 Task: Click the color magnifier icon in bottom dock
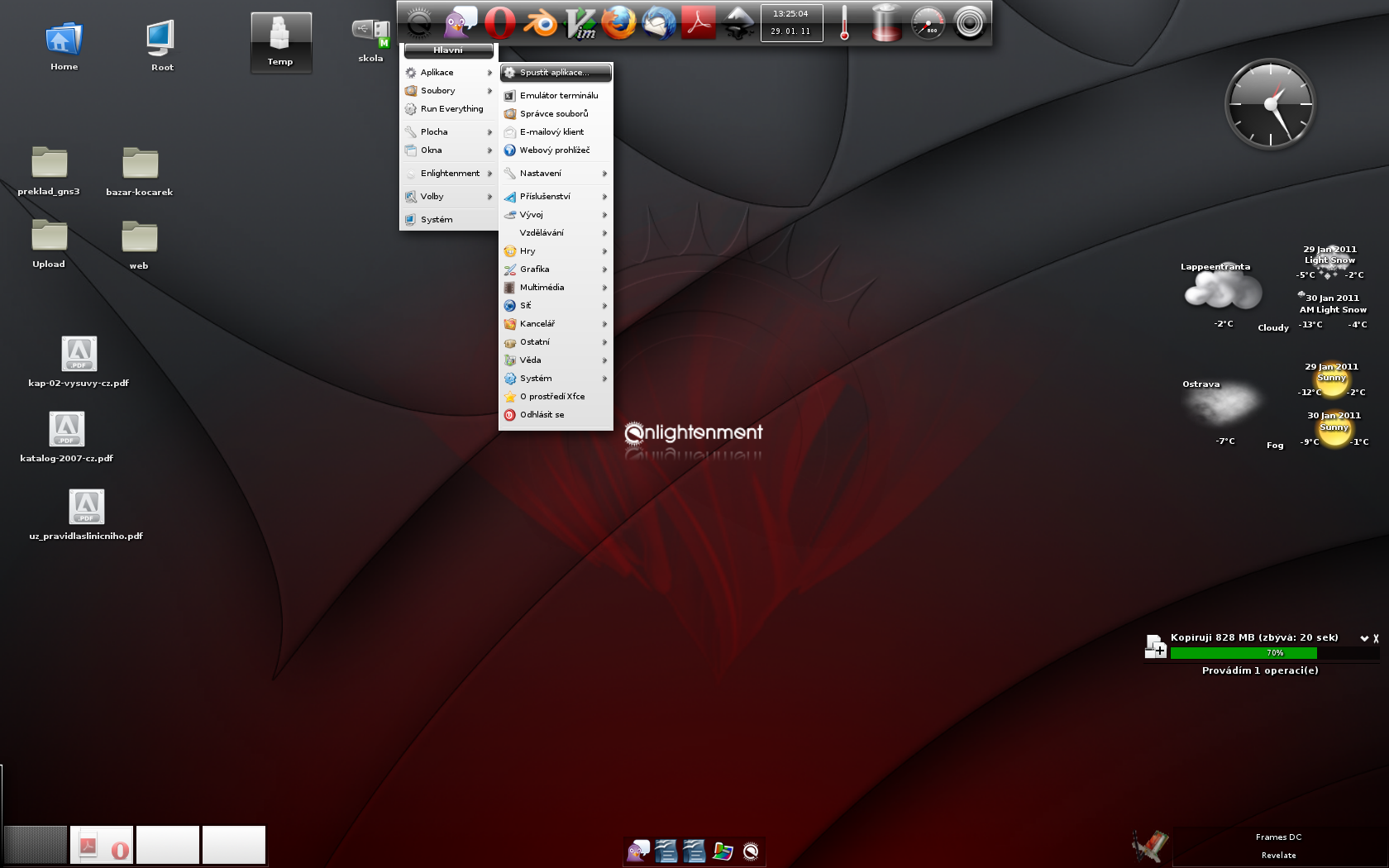tap(723, 851)
